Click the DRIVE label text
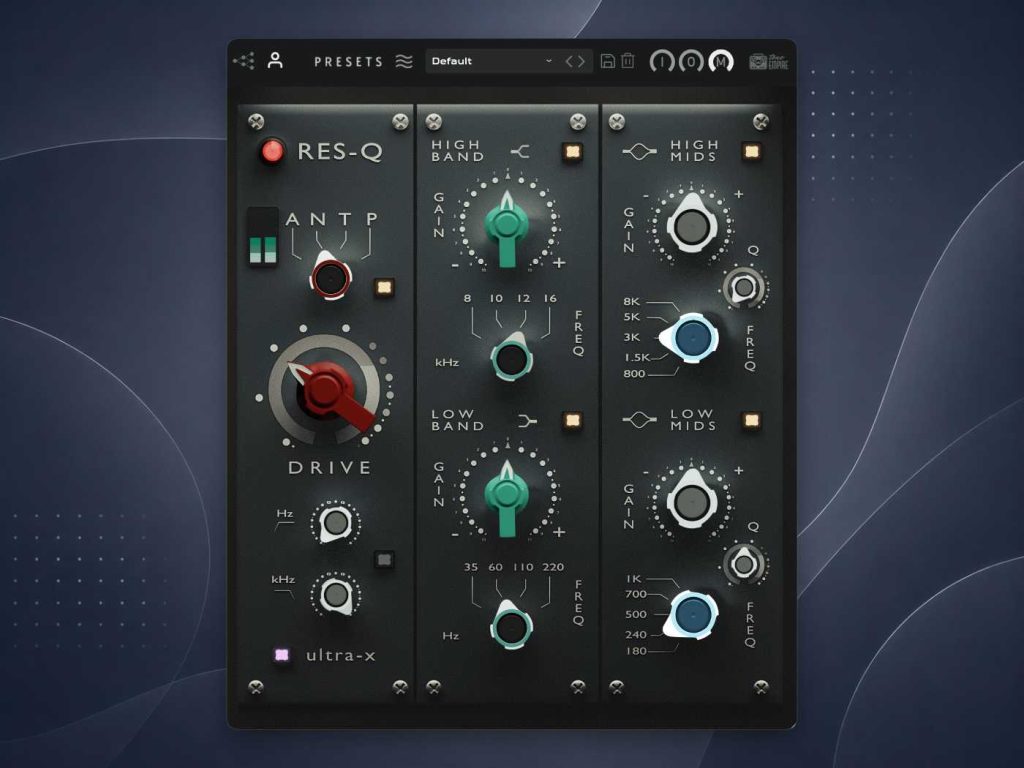The image size is (1024, 768). (x=330, y=468)
